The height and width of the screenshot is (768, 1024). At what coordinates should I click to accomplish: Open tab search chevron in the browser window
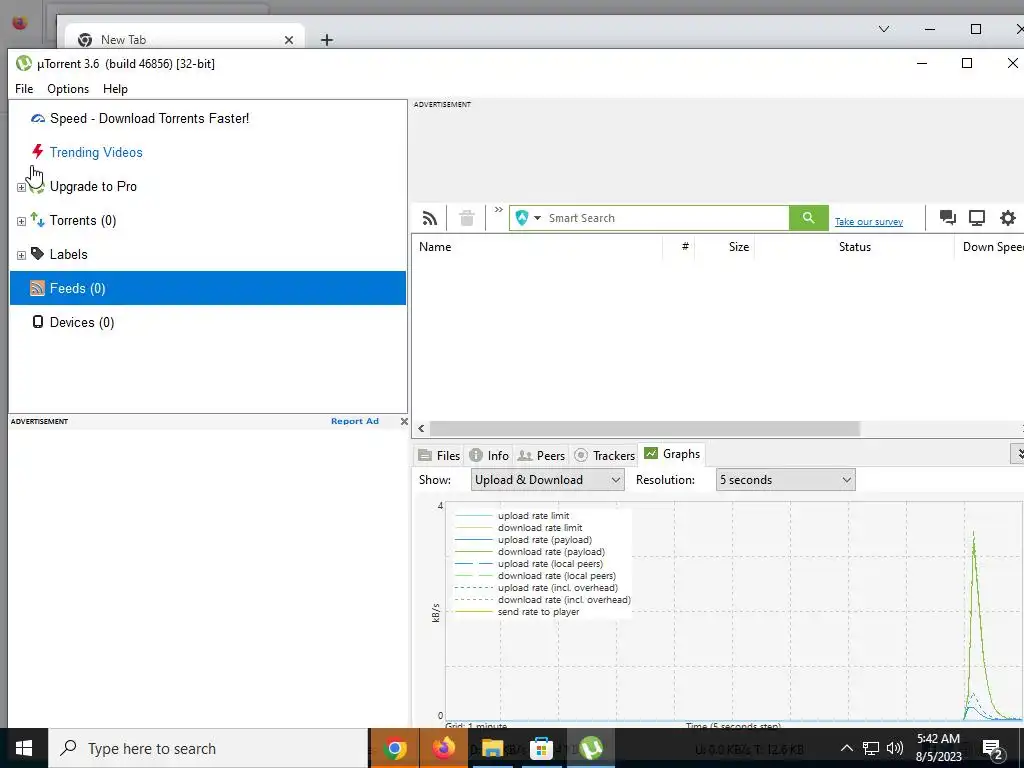(x=884, y=29)
